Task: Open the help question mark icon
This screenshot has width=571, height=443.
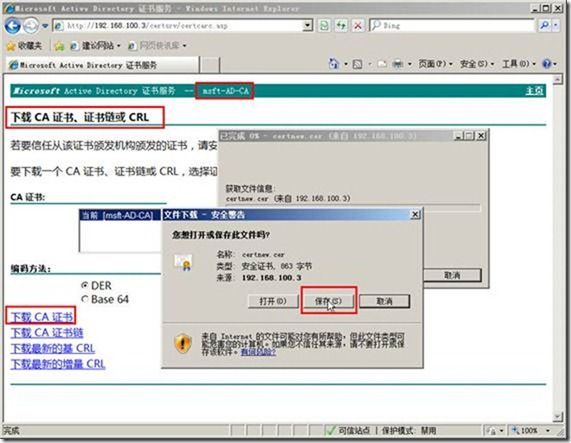Action: (547, 64)
